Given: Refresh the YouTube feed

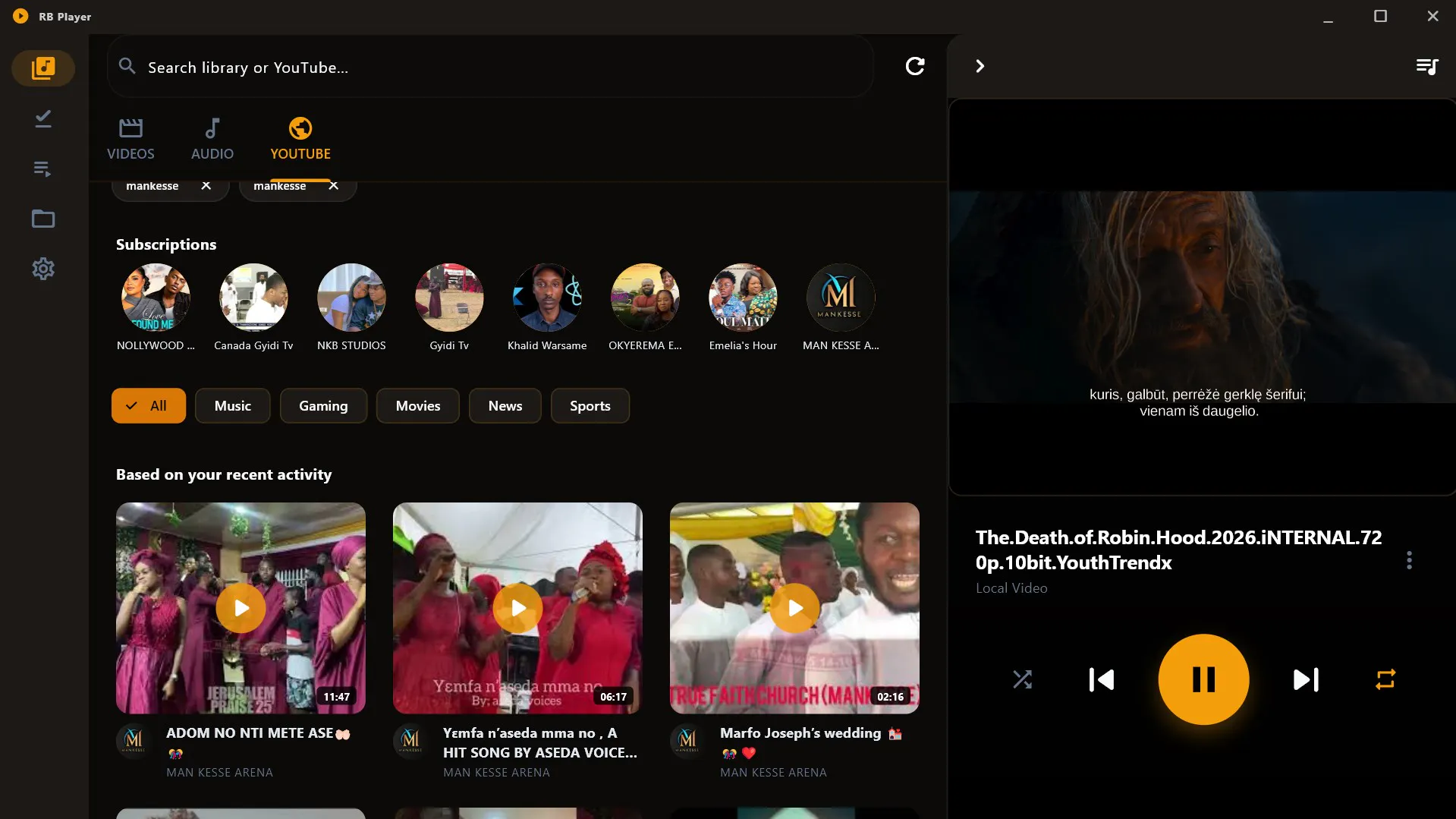Looking at the screenshot, I should 915,66.
